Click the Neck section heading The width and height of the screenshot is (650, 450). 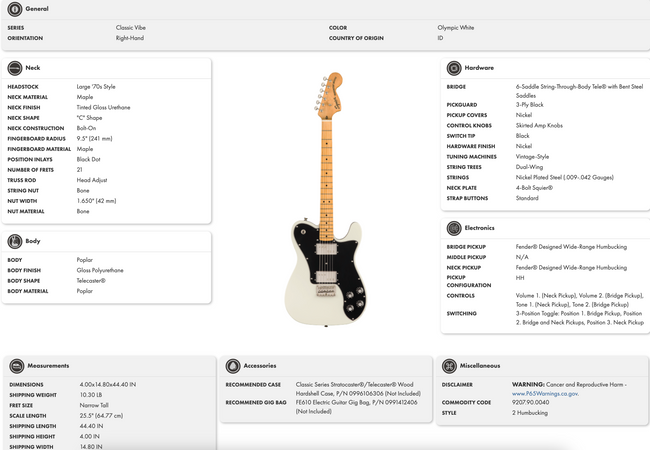(x=33, y=68)
